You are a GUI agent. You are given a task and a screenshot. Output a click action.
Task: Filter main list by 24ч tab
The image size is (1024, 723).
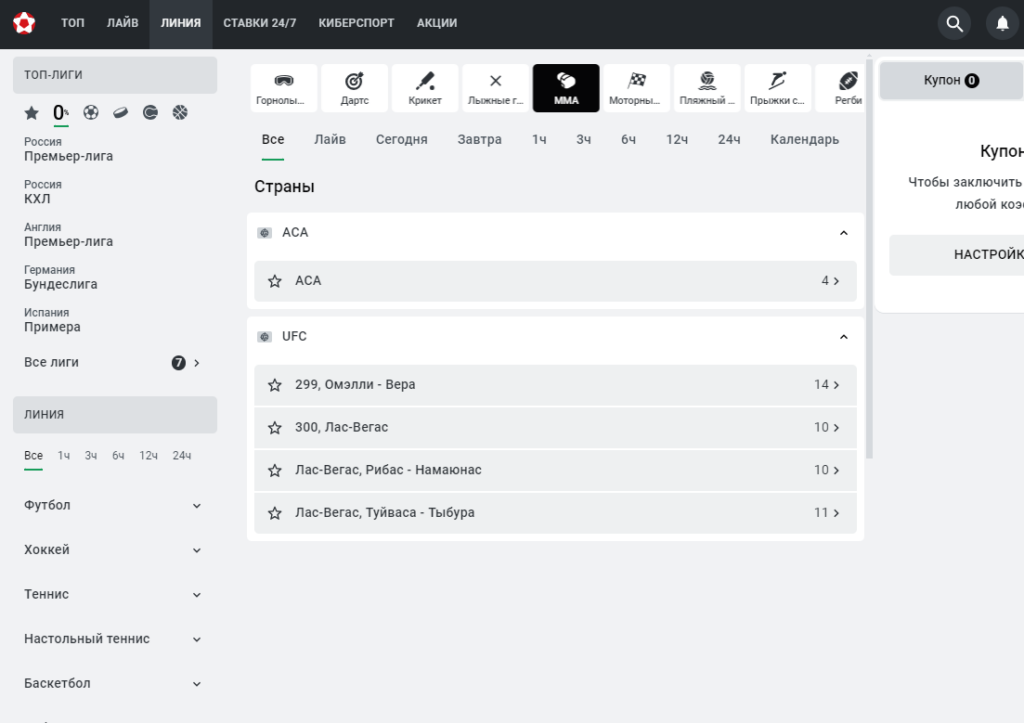coord(729,140)
